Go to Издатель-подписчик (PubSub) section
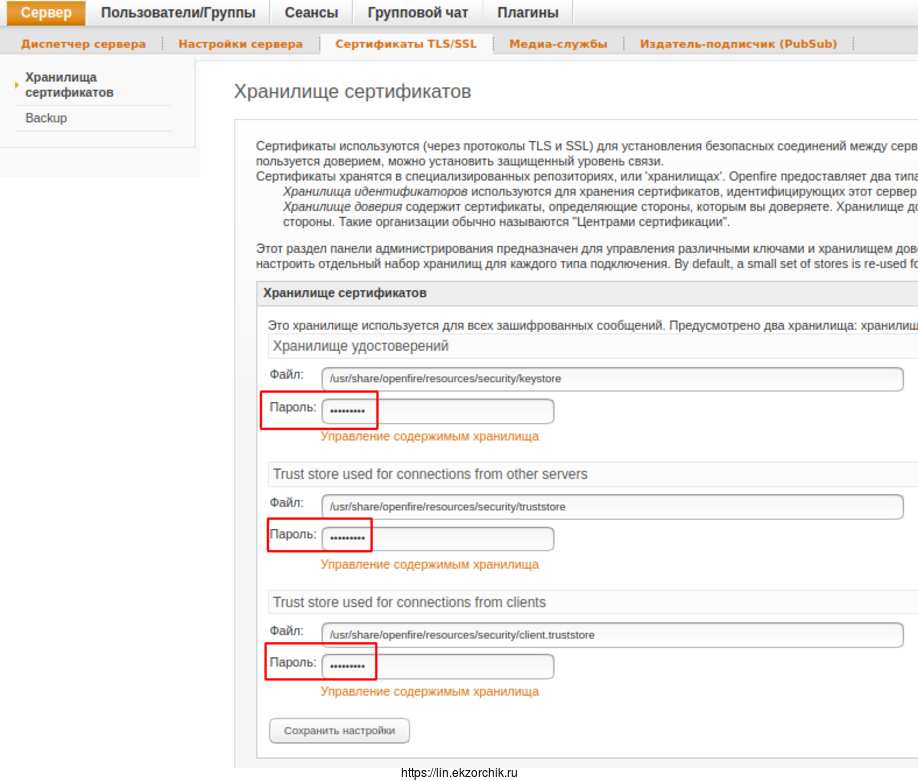Image resolution: width=918 pixels, height=781 pixels. (x=738, y=44)
